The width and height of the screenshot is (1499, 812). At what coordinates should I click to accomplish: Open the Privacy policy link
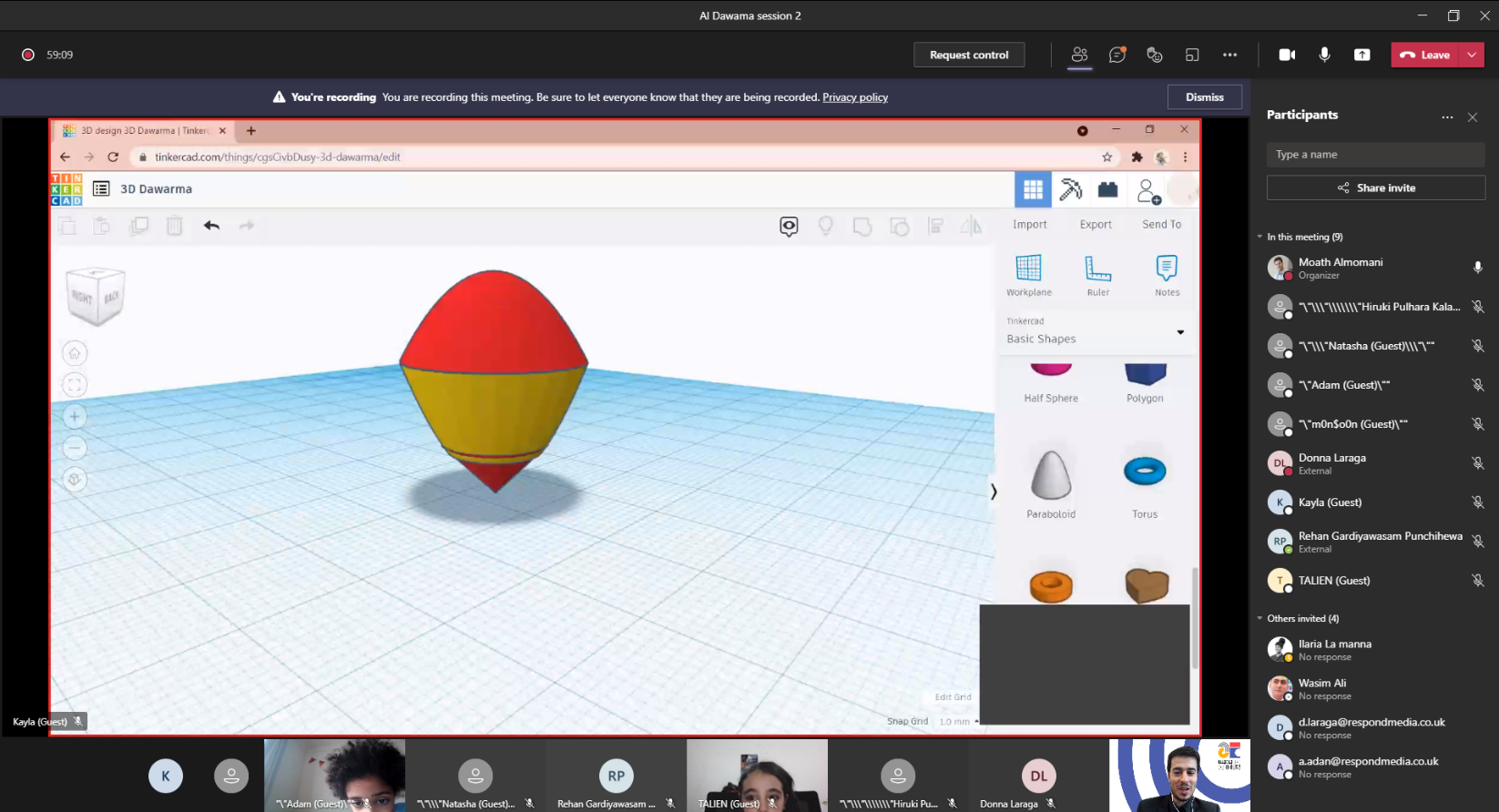(855, 97)
